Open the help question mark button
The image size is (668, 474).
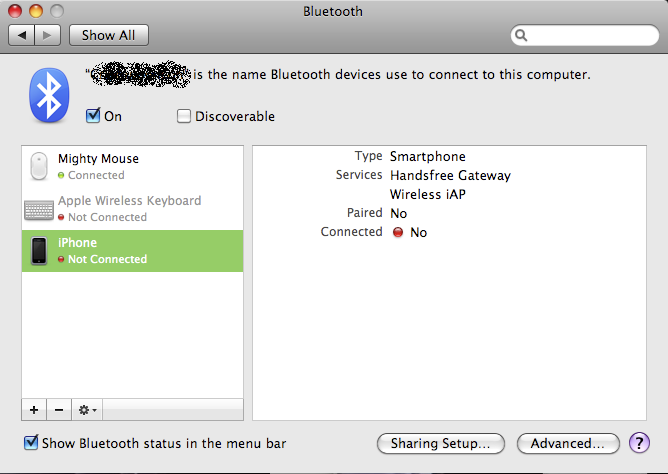[x=639, y=442]
